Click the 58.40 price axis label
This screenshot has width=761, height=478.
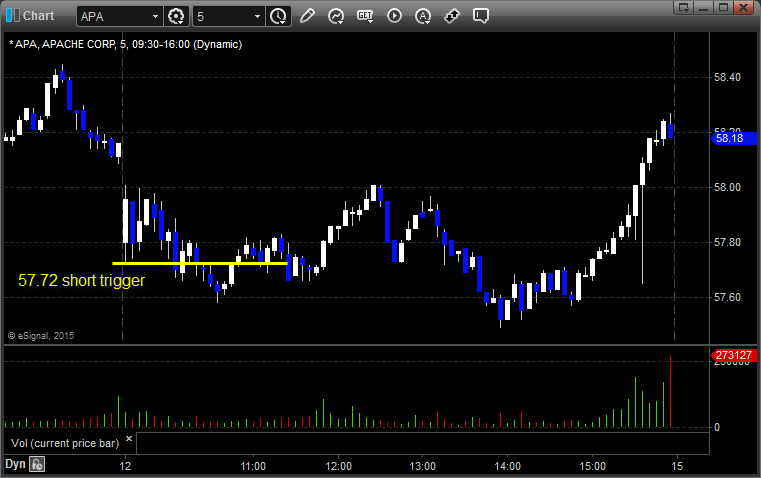[x=727, y=77]
